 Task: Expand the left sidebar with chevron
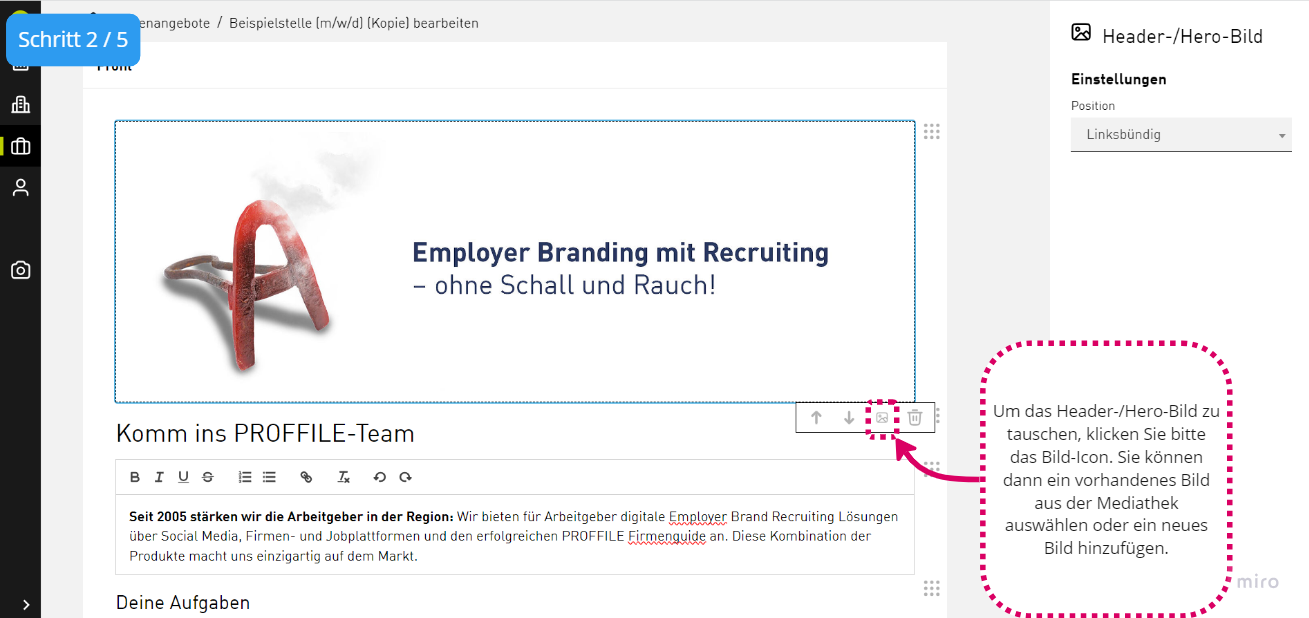pyautogui.click(x=26, y=604)
